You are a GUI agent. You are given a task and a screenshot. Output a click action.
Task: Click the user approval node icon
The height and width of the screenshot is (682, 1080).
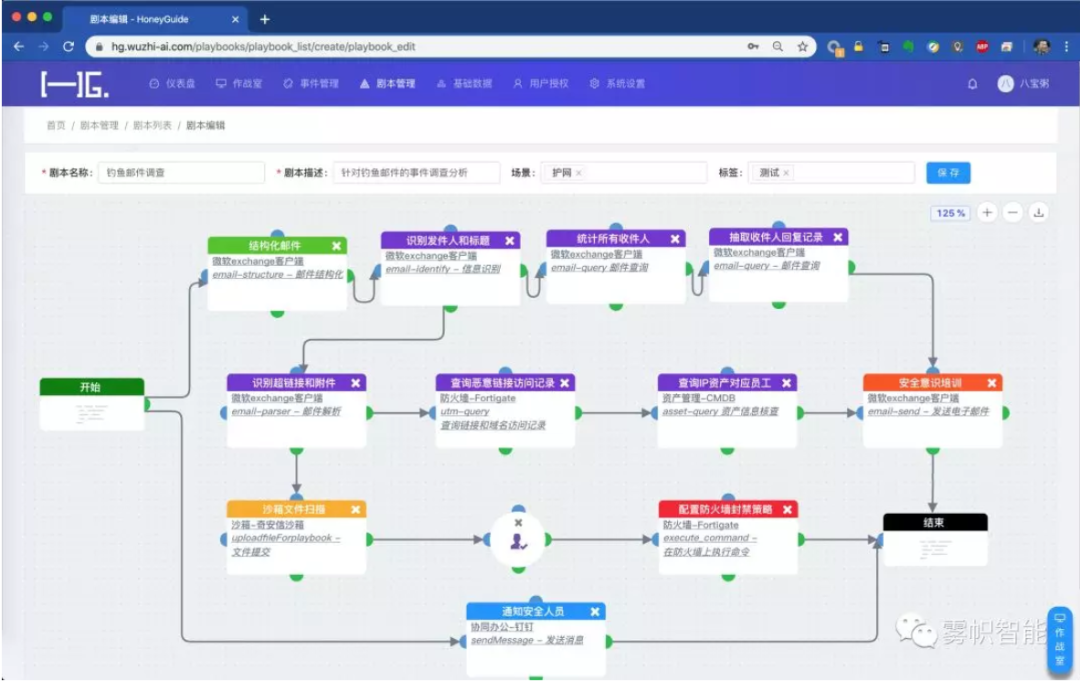pos(518,541)
